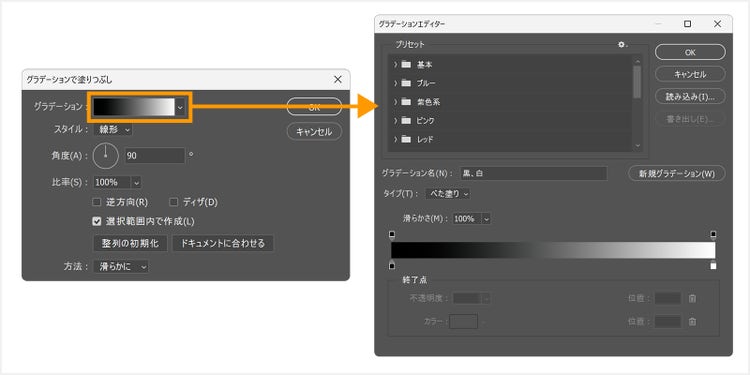Expand the ピンク preset folder
The image size is (750, 375).
click(x=396, y=121)
